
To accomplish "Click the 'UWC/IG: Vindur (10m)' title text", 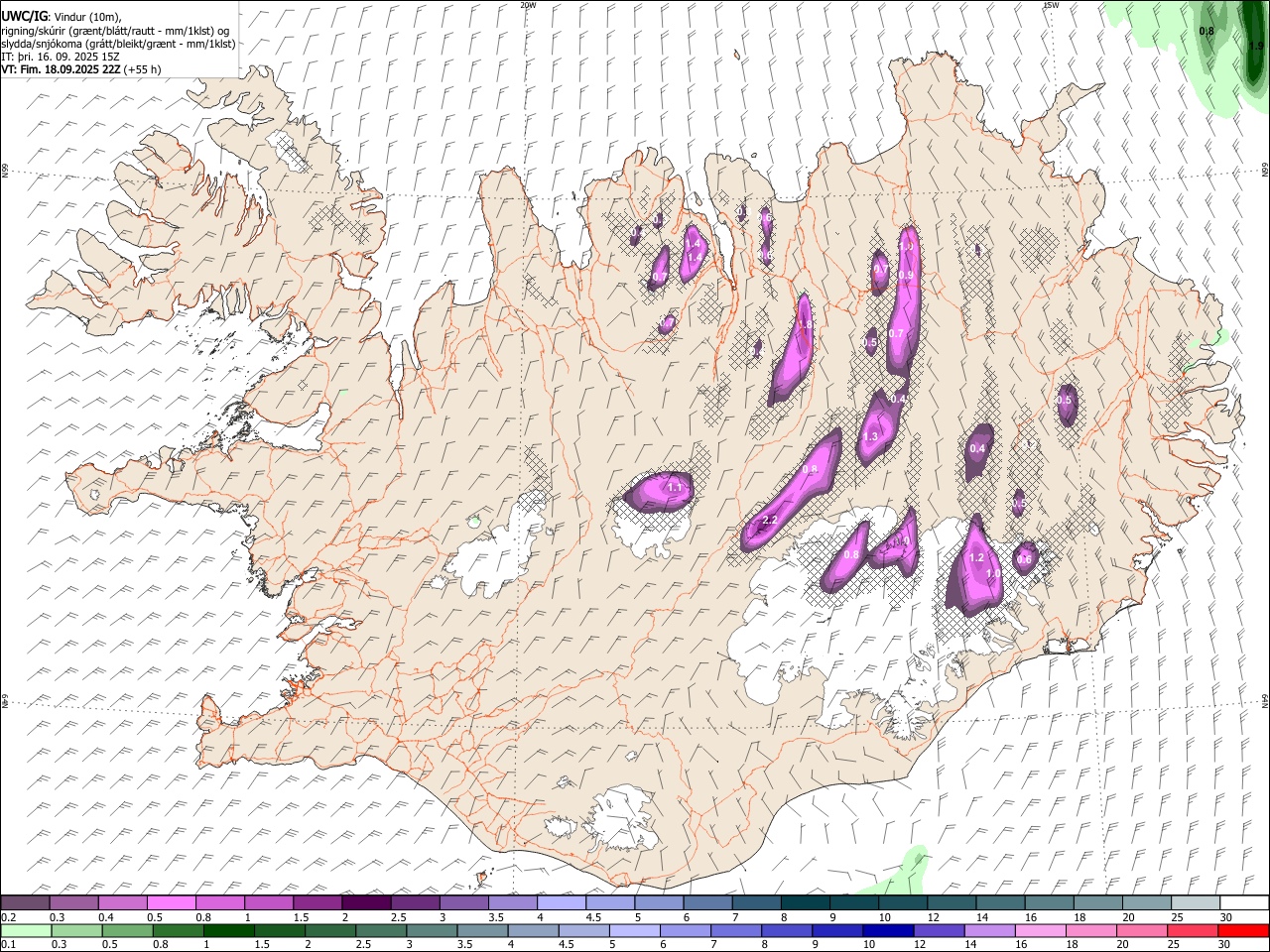I will (62, 17).
